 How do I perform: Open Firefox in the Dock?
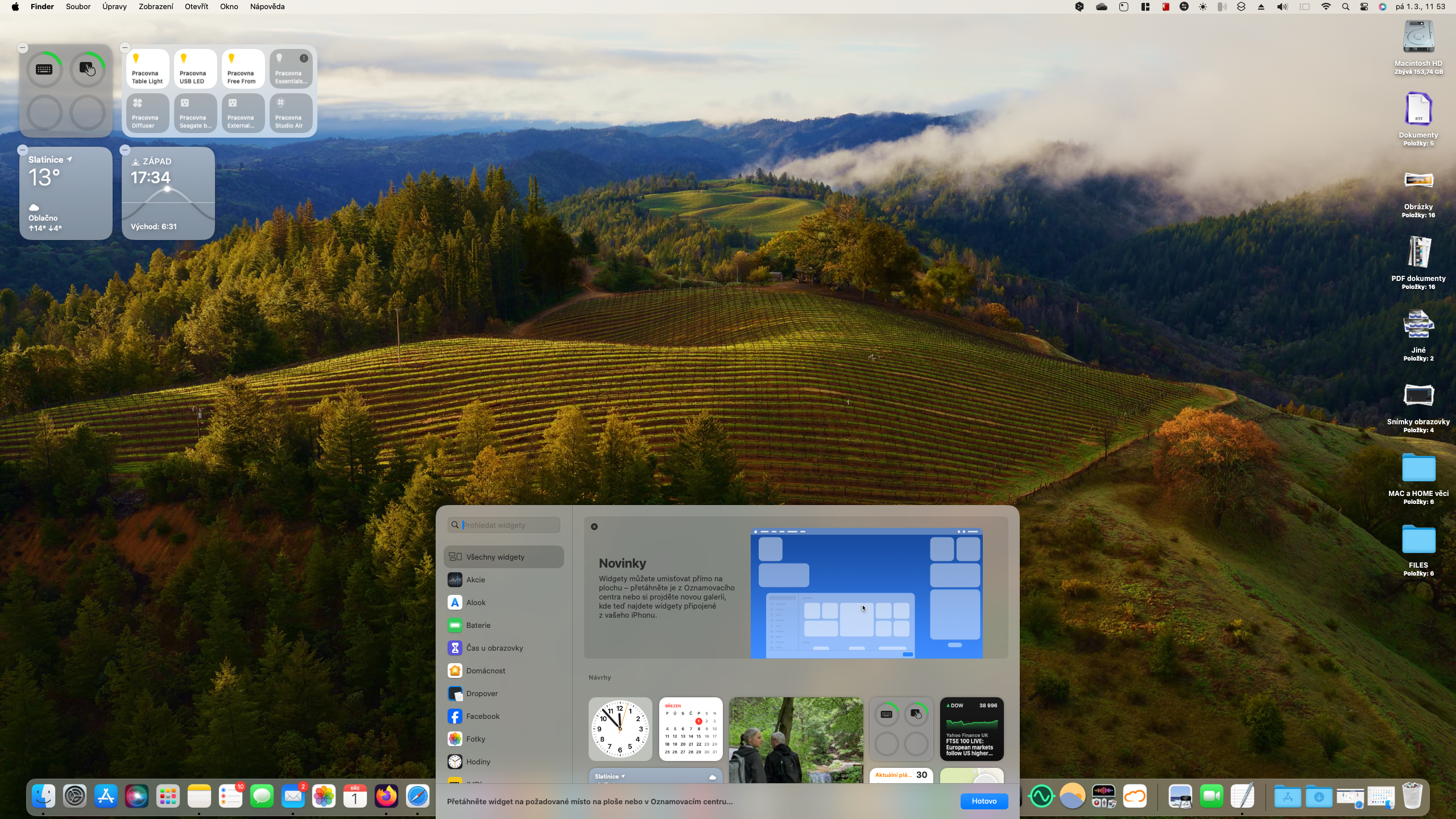[x=386, y=796]
